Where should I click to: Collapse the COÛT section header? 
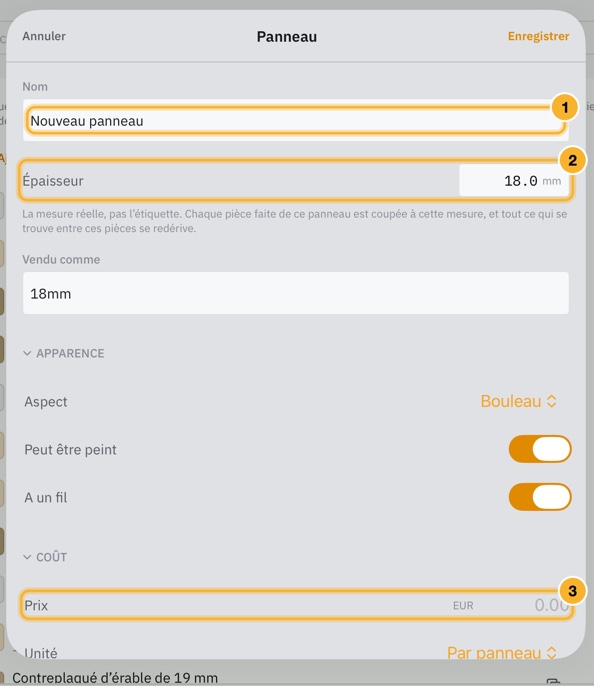point(45,557)
